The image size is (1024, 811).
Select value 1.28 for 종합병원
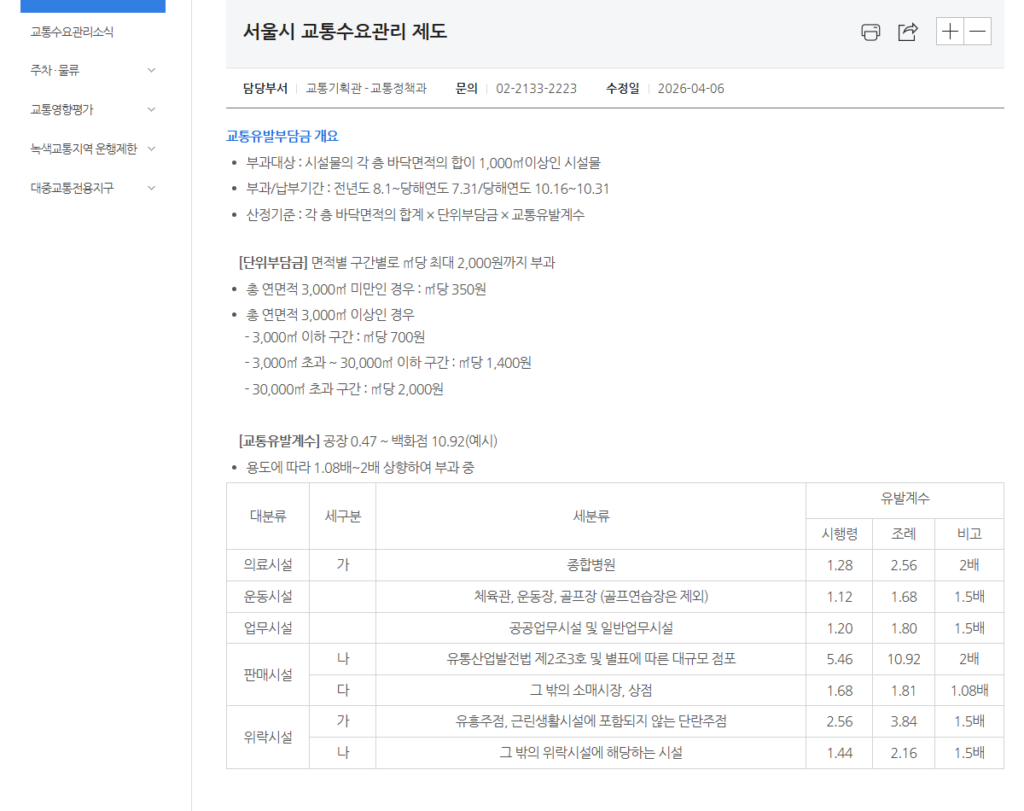(x=839, y=565)
